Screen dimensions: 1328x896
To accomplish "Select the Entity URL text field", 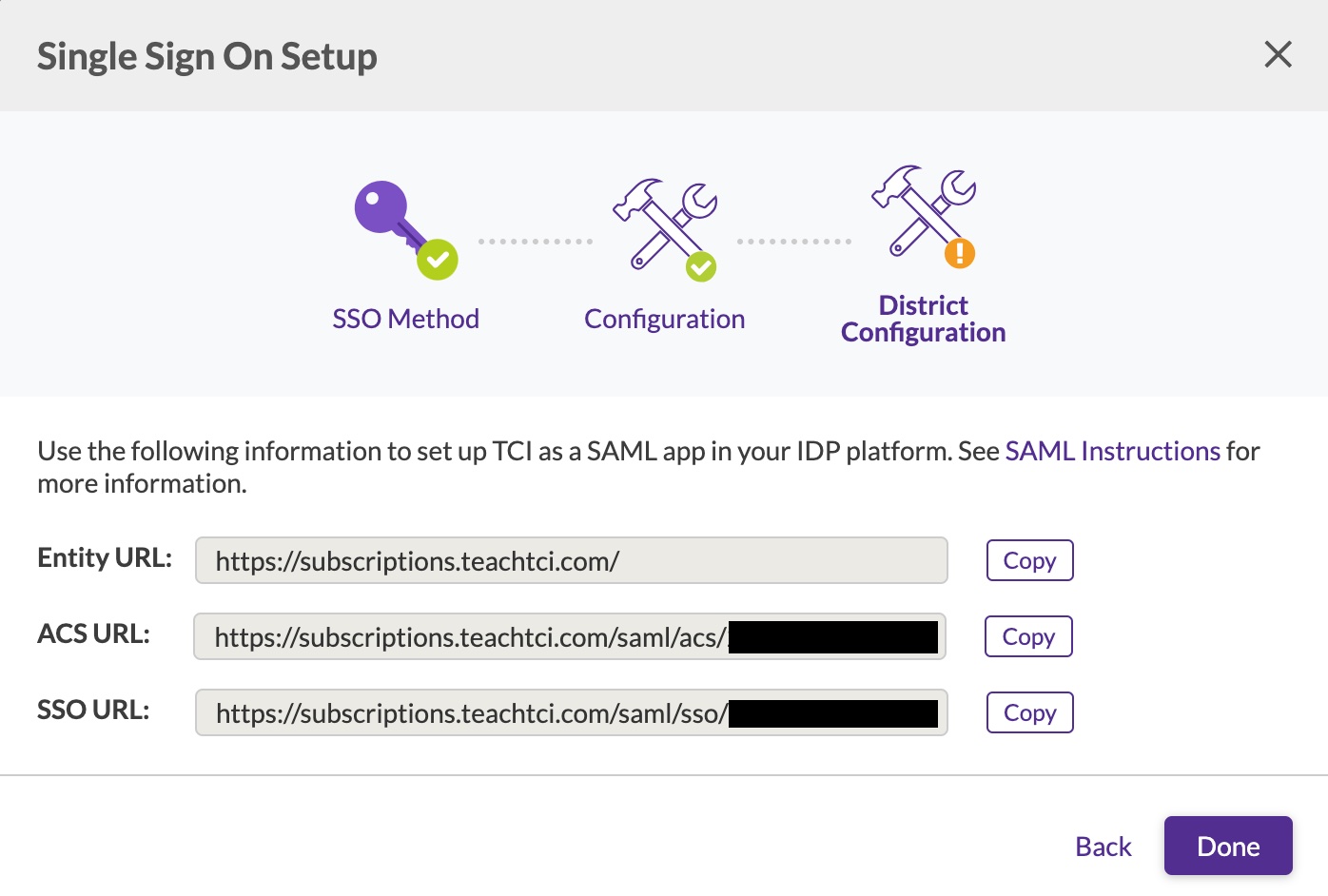I will (570, 560).
